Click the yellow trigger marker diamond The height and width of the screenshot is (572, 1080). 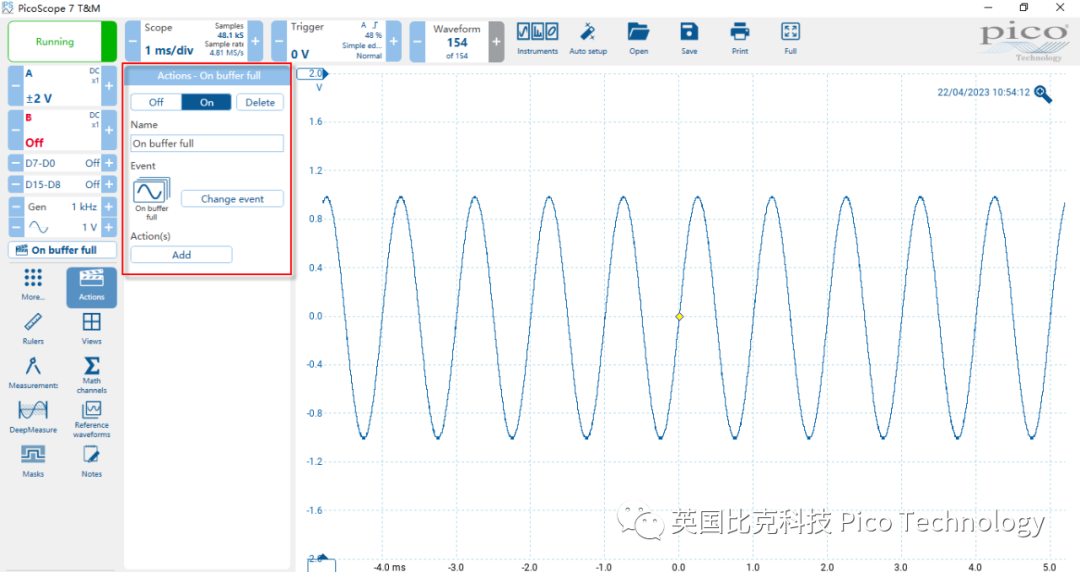tap(679, 316)
